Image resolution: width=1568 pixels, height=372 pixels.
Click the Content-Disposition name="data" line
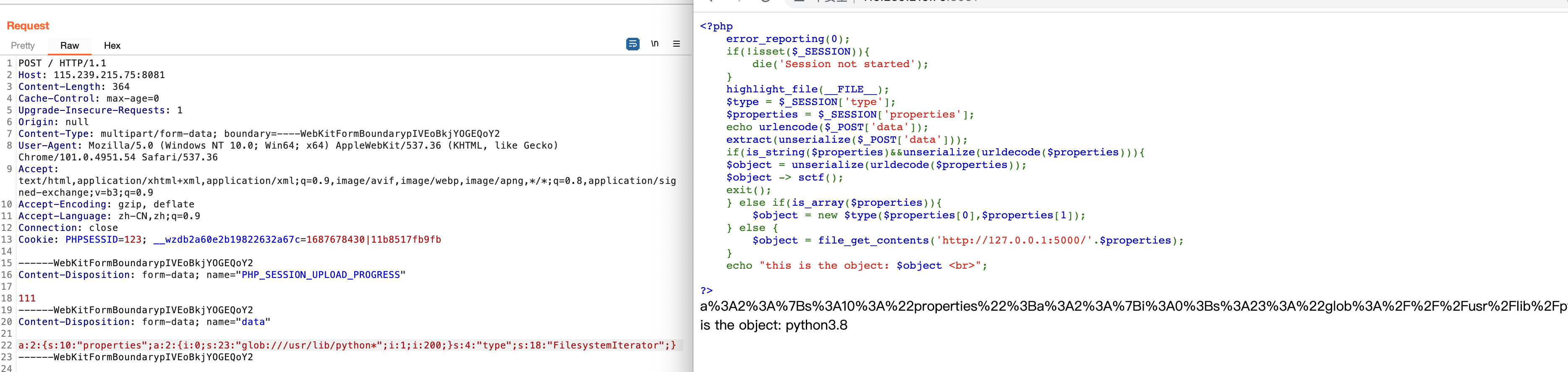[144, 322]
